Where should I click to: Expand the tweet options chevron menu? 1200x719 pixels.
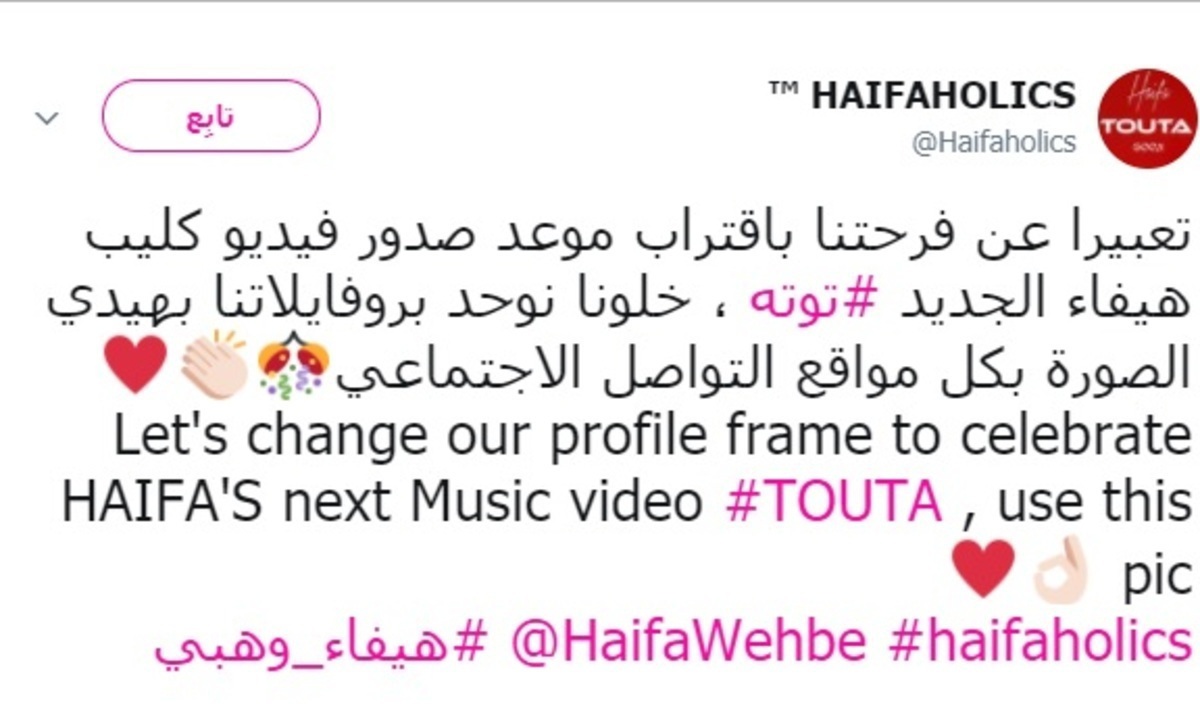(x=47, y=118)
